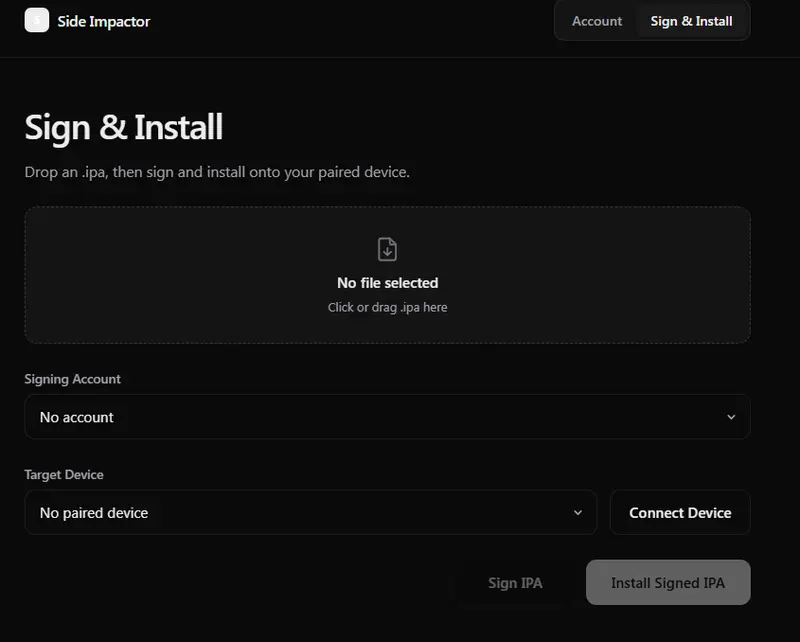The height and width of the screenshot is (642, 800).
Task: Click the file download icon in drop zone
Action: (x=387, y=249)
